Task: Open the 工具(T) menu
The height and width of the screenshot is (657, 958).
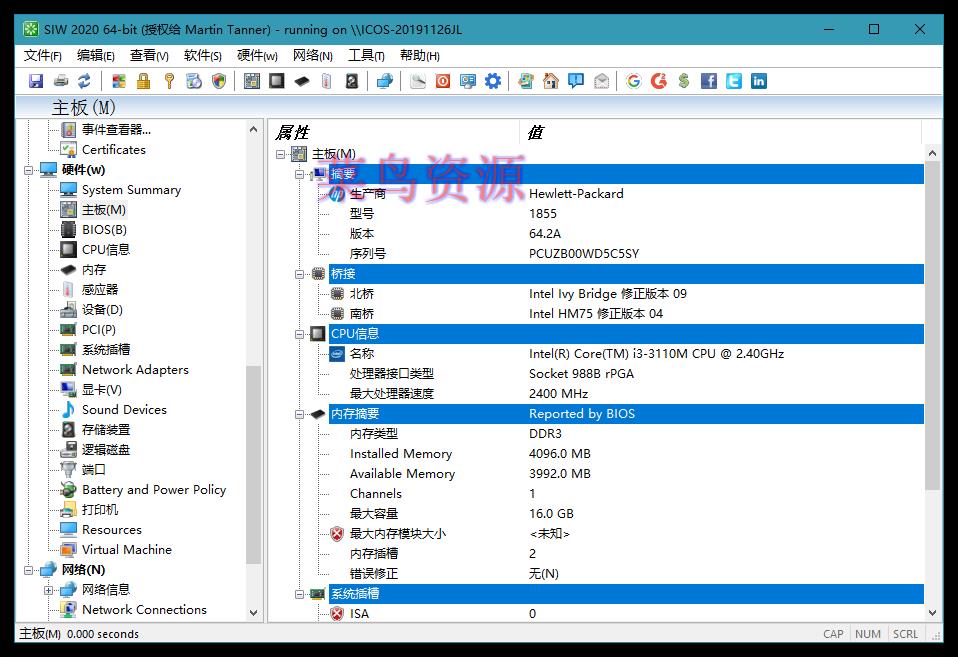Action: [365, 55]
